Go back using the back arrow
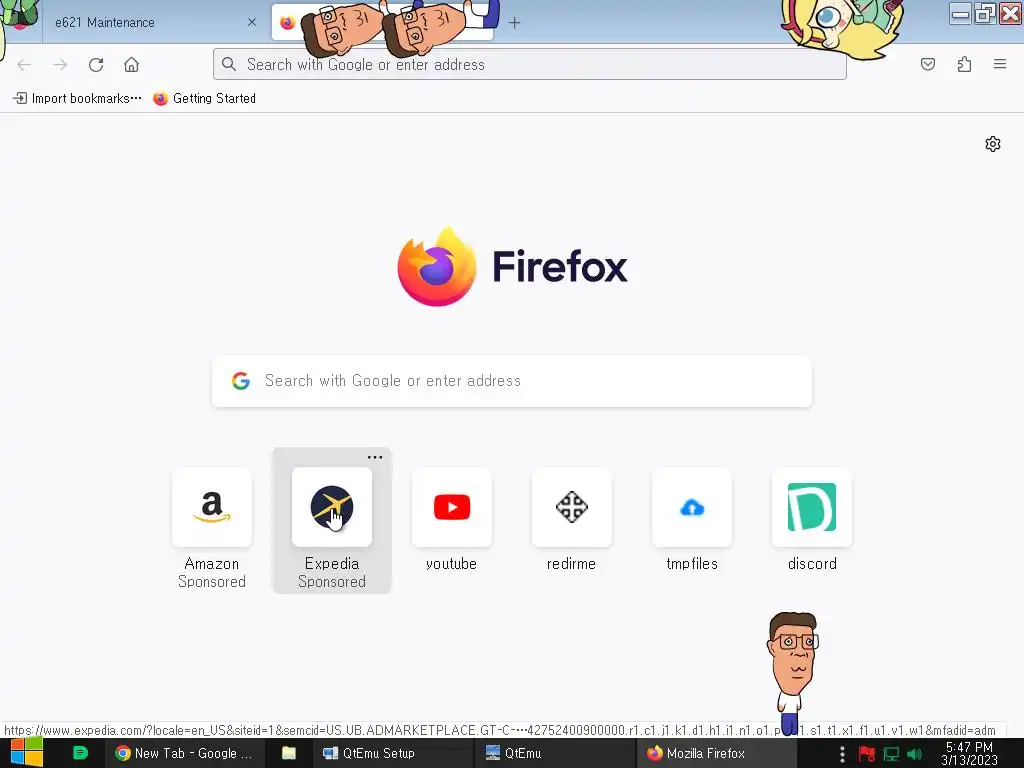The image size is (1024, 768). point(24,65)
